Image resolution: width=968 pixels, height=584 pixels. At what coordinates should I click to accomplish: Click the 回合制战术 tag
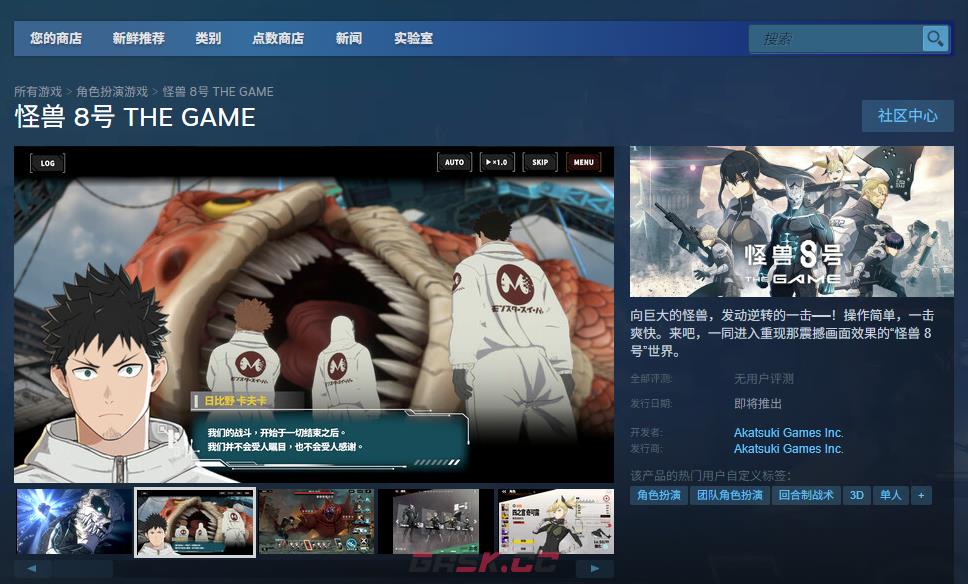[806, 495]
